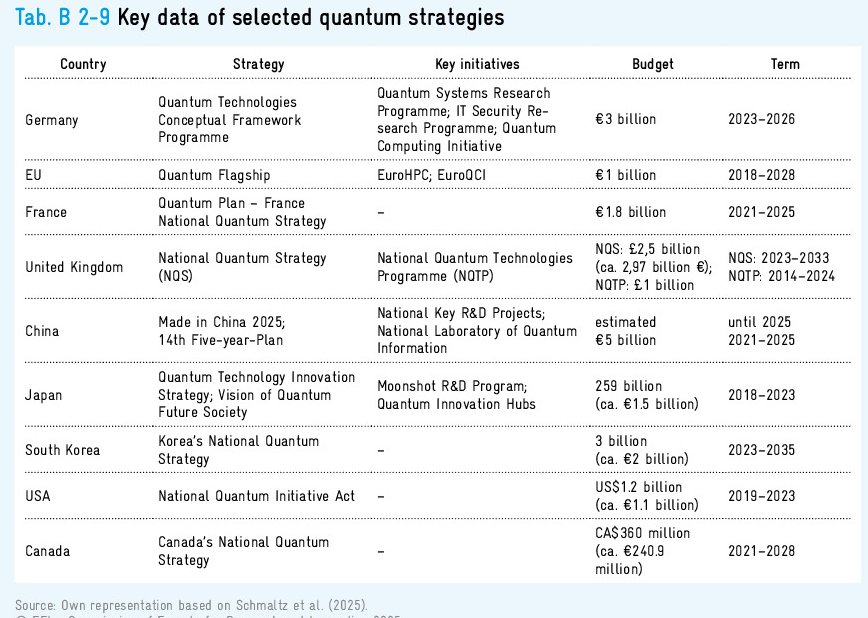The height and width of the screenshot is (618, 868).
Task: Click France's '€1.8 billion' budget cell
Action: click(630, 212)
